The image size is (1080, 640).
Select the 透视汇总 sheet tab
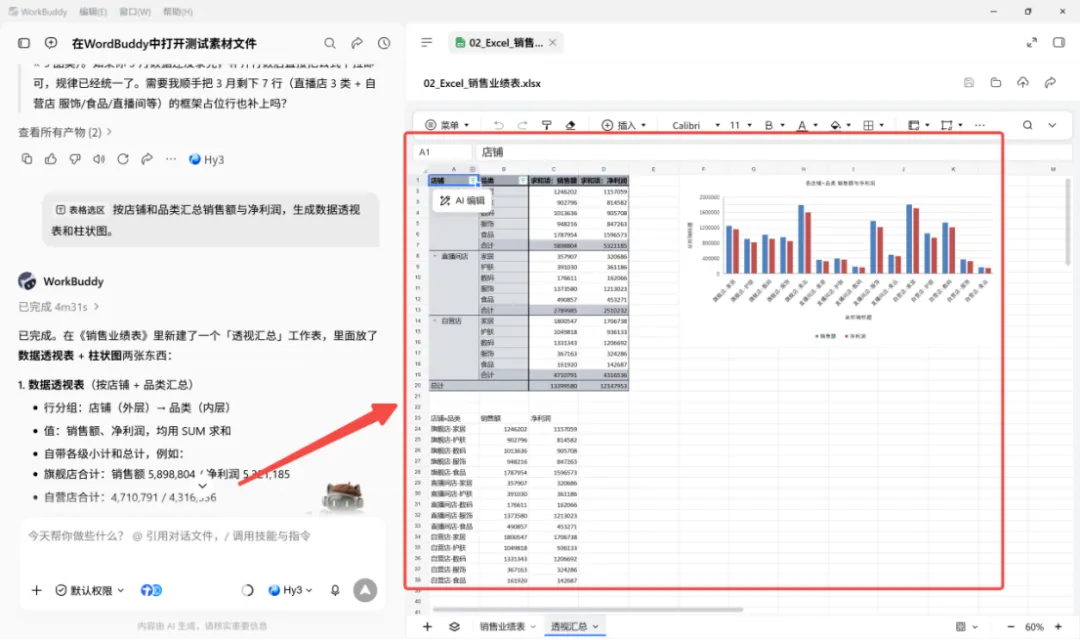574,627
